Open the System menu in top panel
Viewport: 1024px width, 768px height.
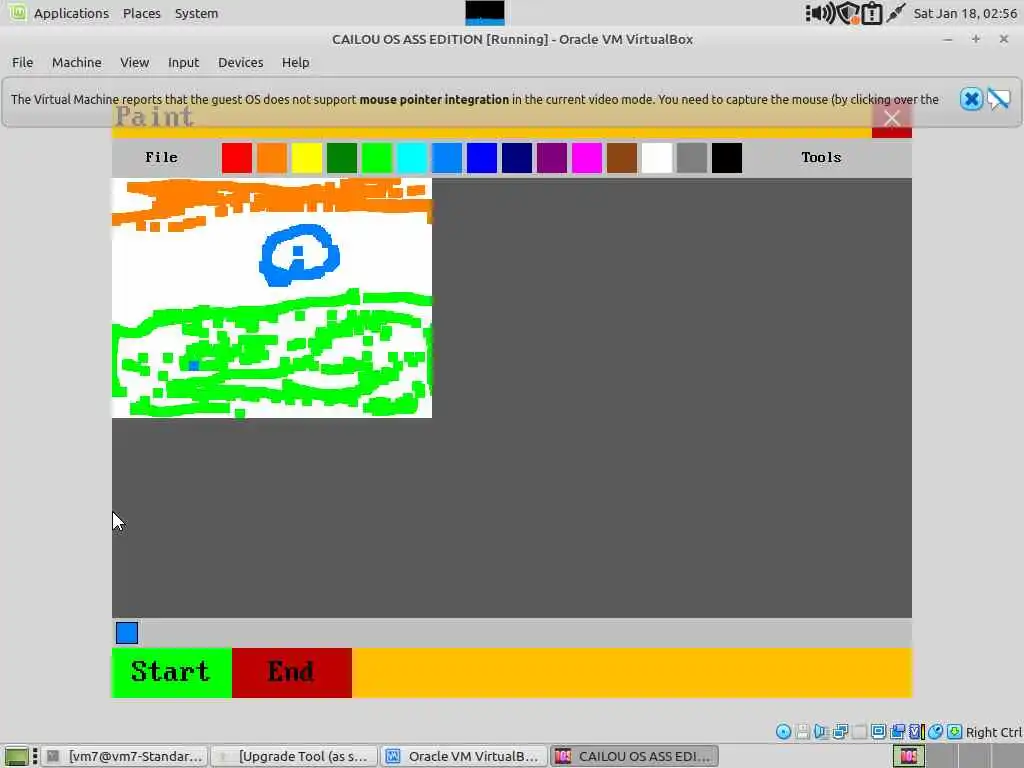(197, 13)
